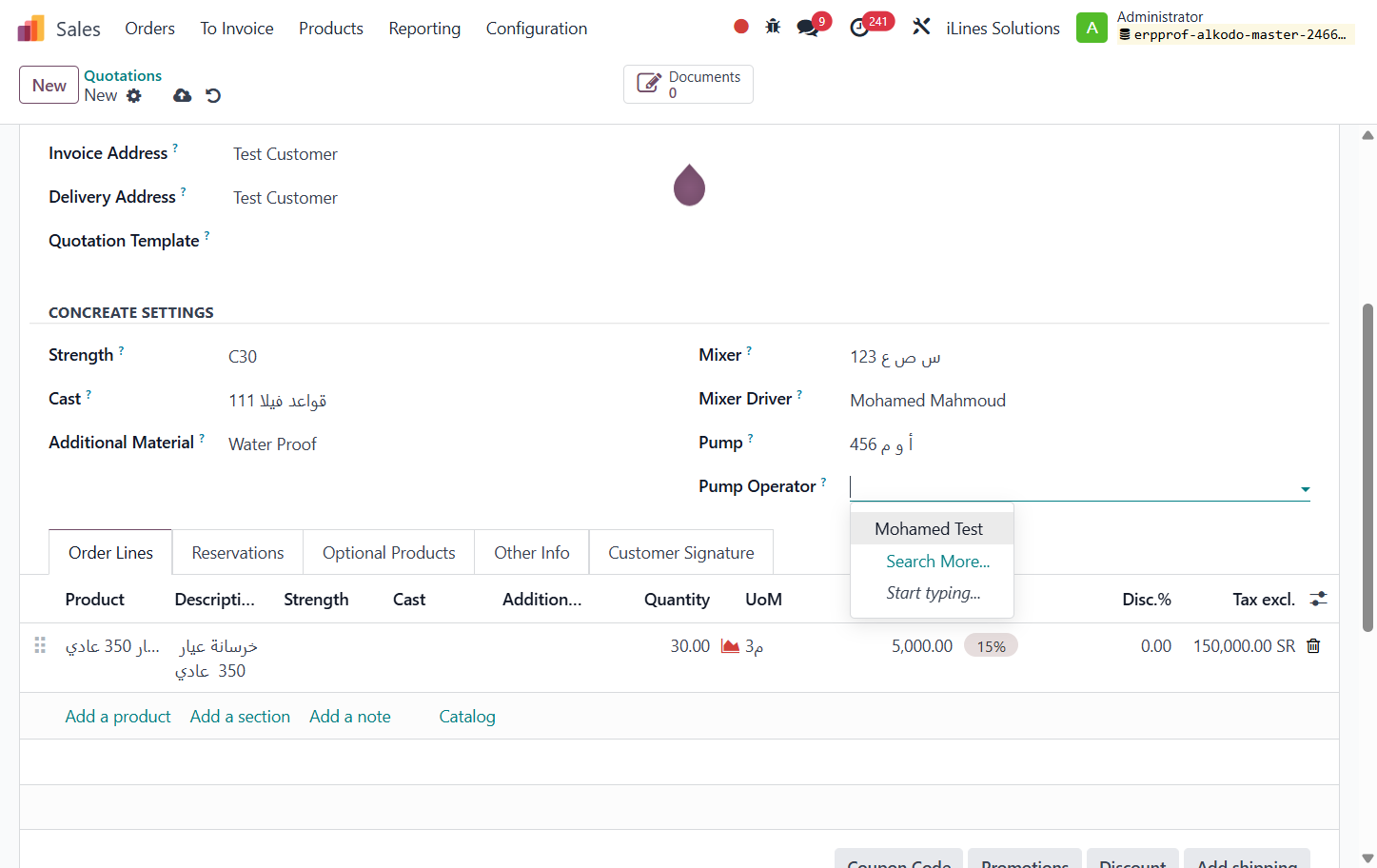
Task: Delete the order line with trash icon
Action: [1313, 646]
